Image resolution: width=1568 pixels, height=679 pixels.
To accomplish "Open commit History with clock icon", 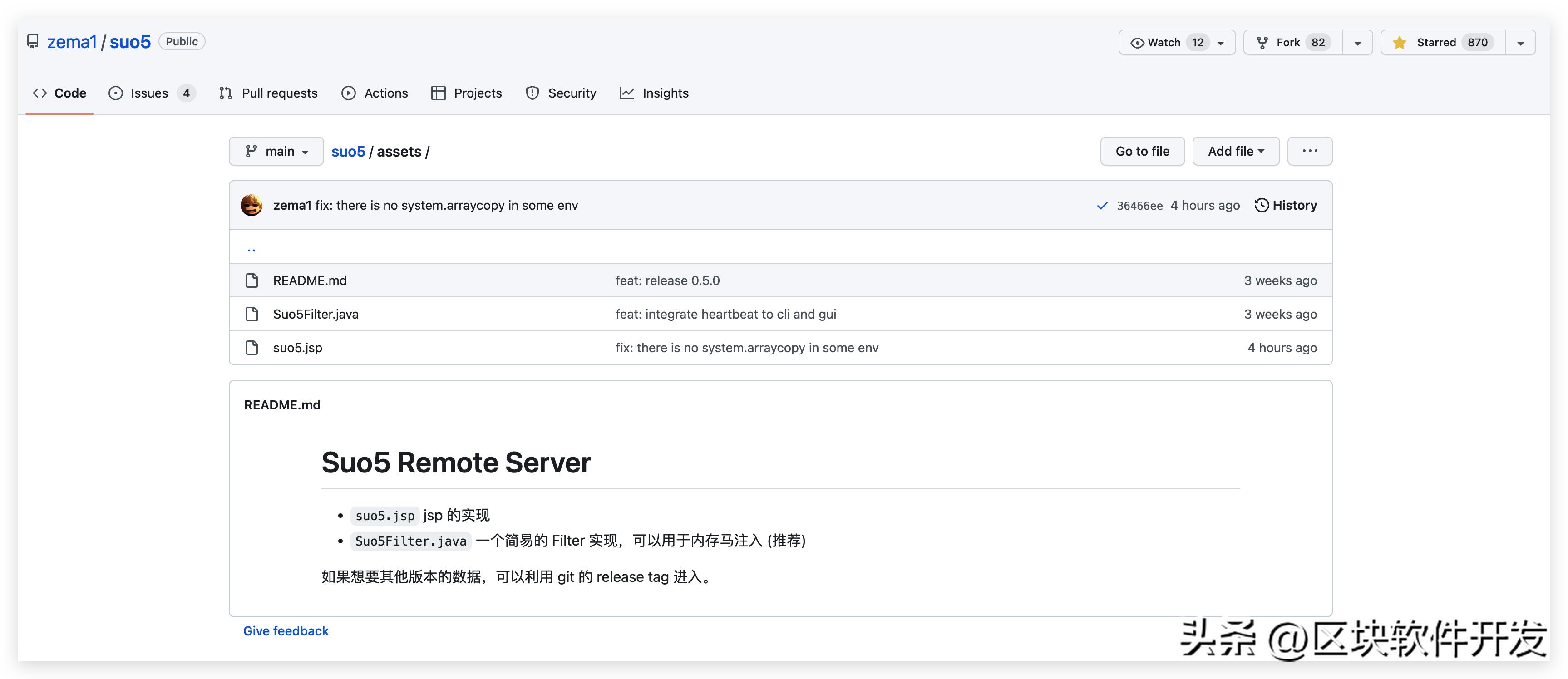I will 1286,205.
